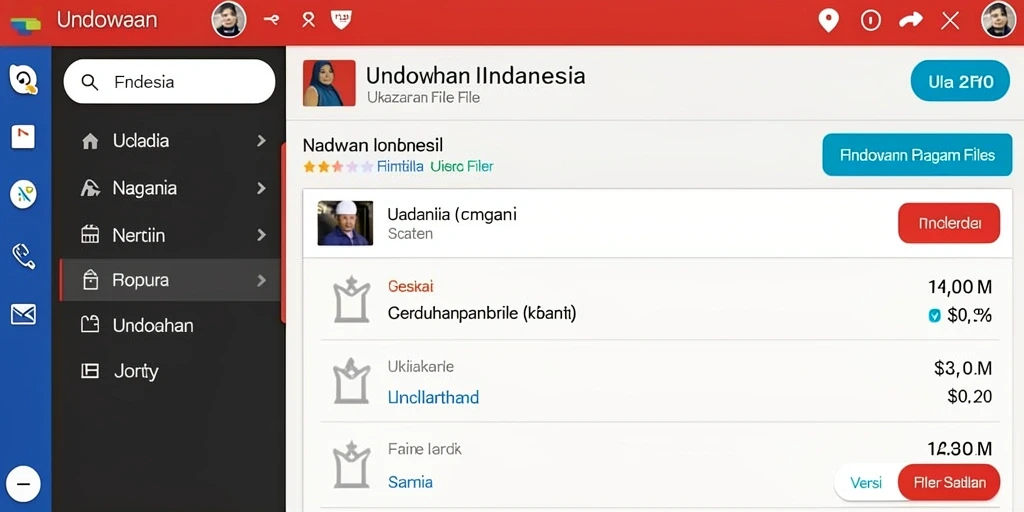This screenshot has height=512, width=1024.
Task: Click the Cerduhanpanbrile (kbanti) text
Action: (482, 313)
